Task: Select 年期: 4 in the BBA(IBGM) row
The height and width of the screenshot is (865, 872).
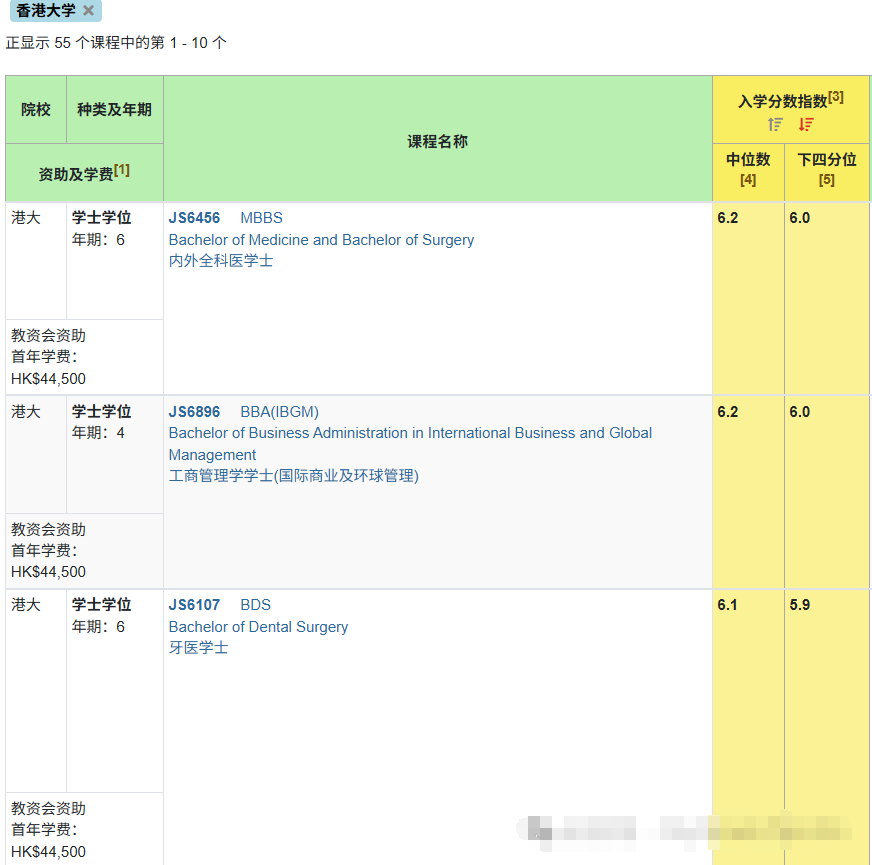Action: coord(98,433)
